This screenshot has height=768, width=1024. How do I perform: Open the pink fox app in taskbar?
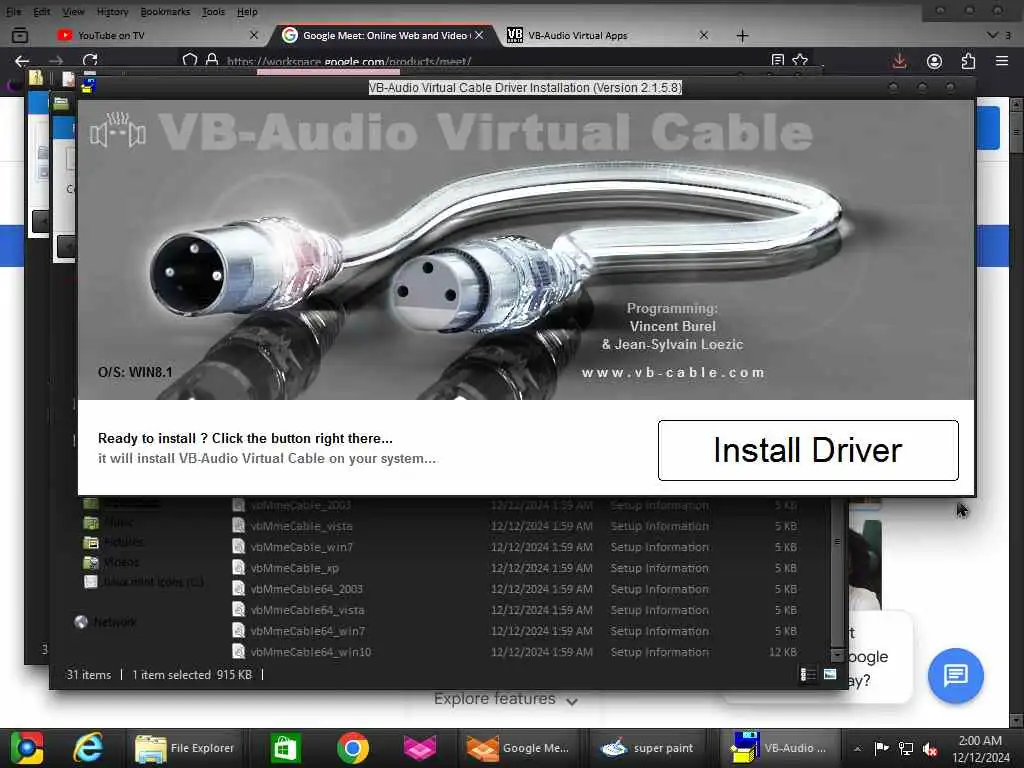(x=420, y=748)
